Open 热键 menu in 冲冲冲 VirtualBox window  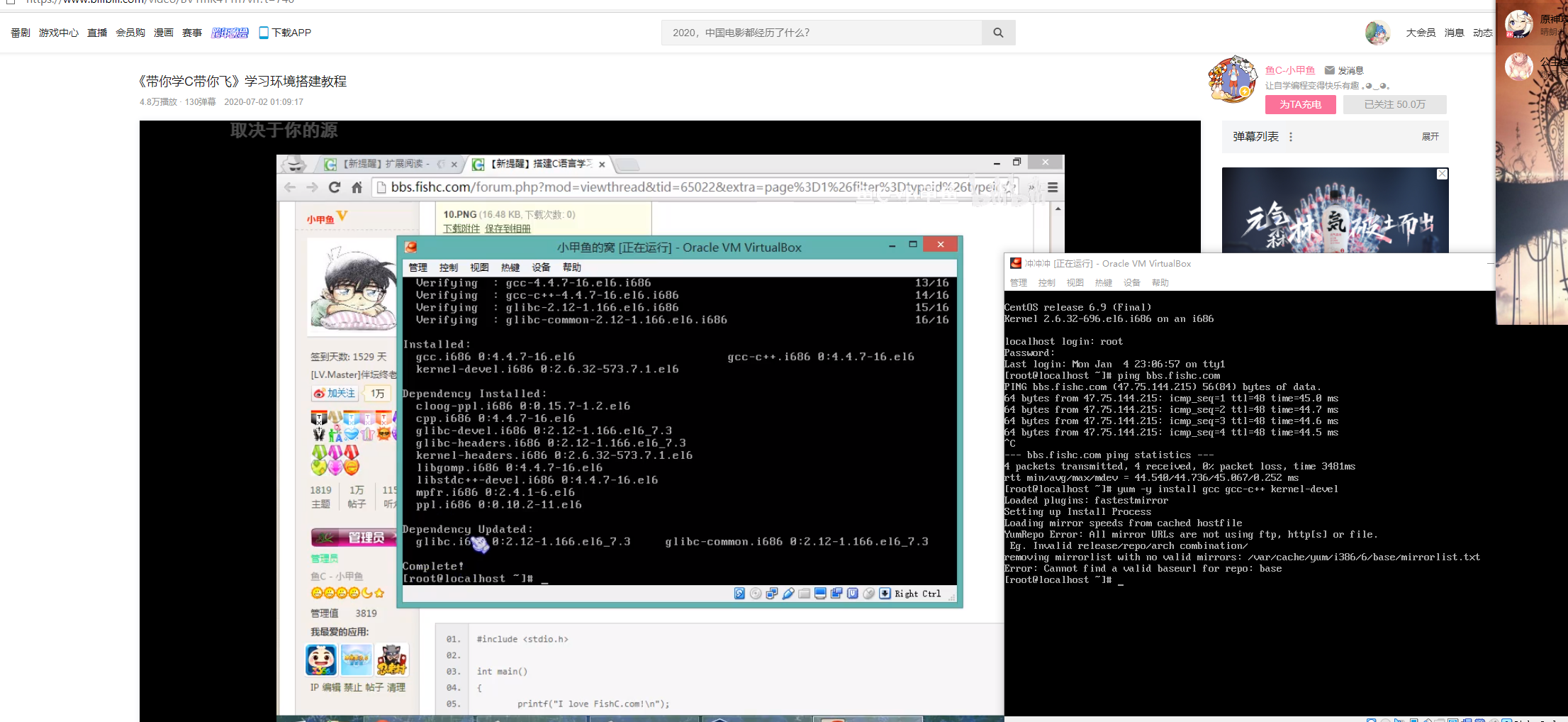(1104, 282)
